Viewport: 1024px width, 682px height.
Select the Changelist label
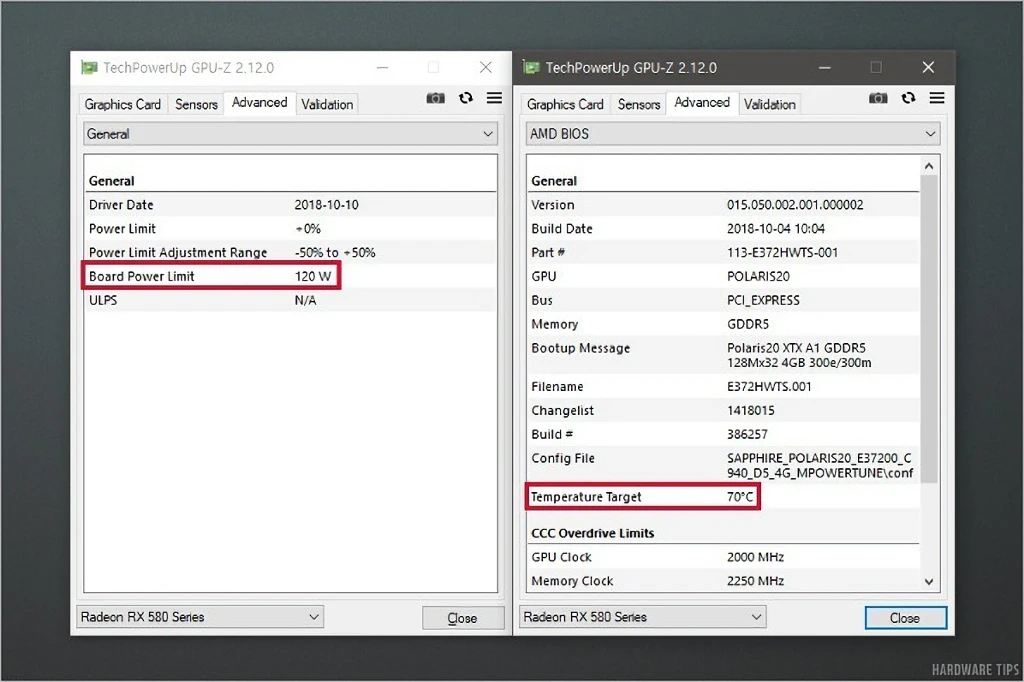[562, 410]
